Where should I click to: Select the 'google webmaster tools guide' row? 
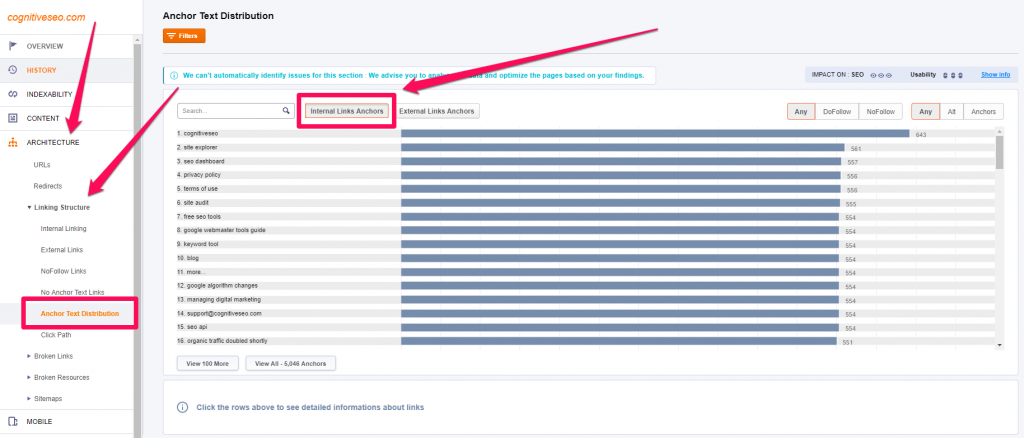pyautogui.click(x=585, y=230)
